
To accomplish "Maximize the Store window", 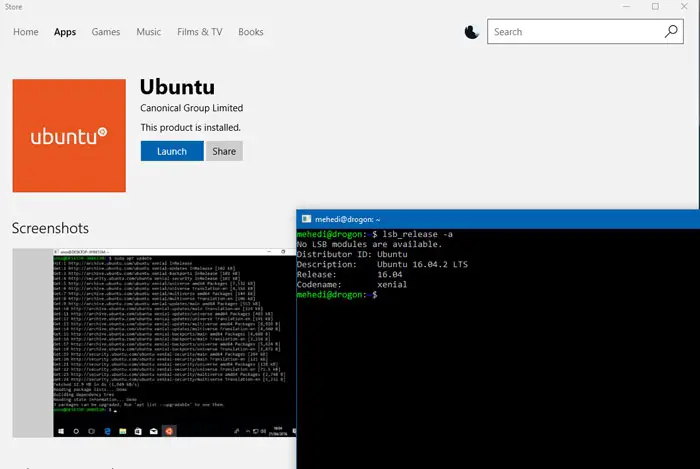I will 655,6.
